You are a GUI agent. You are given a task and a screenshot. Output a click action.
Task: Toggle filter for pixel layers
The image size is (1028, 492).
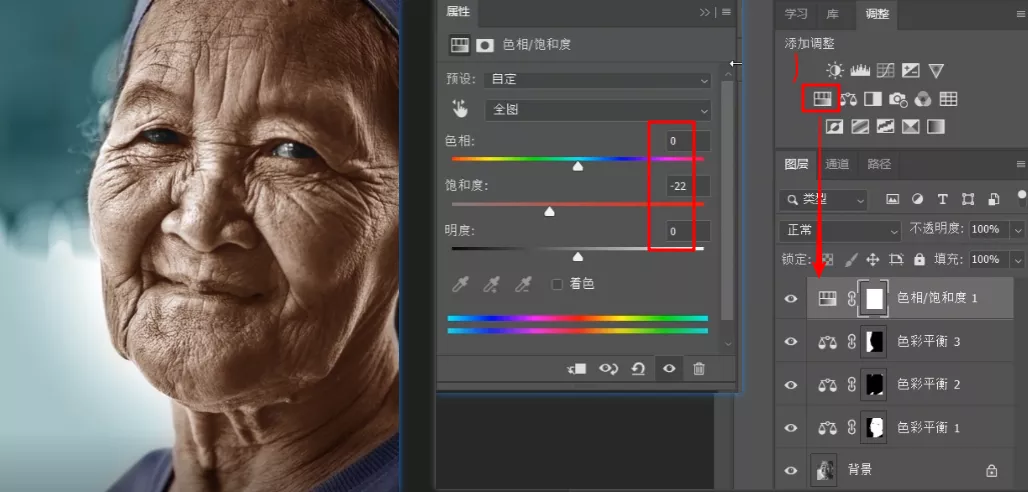click(x=892, y=199)
